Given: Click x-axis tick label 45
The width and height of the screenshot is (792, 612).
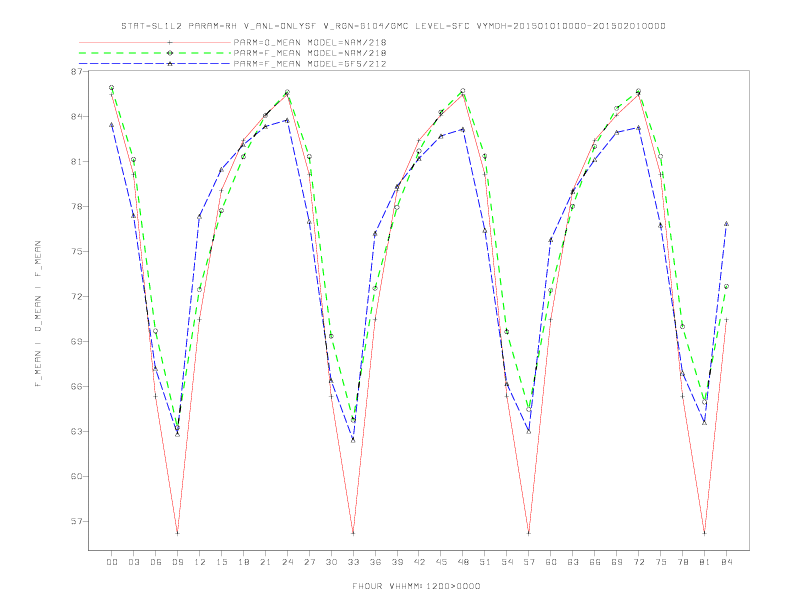Looking at the screenshot, I should coord(441,562).
